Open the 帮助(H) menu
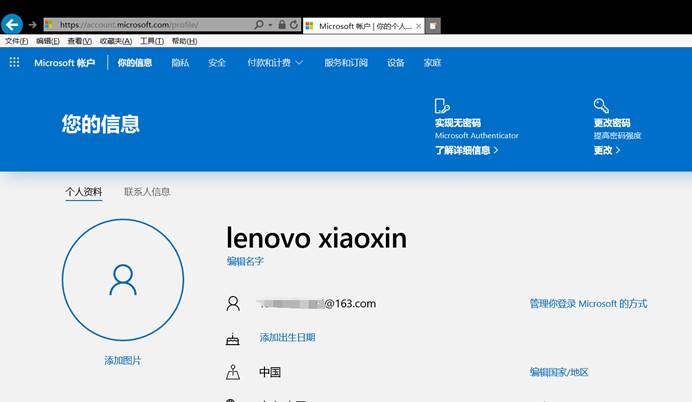 point(184,41)
